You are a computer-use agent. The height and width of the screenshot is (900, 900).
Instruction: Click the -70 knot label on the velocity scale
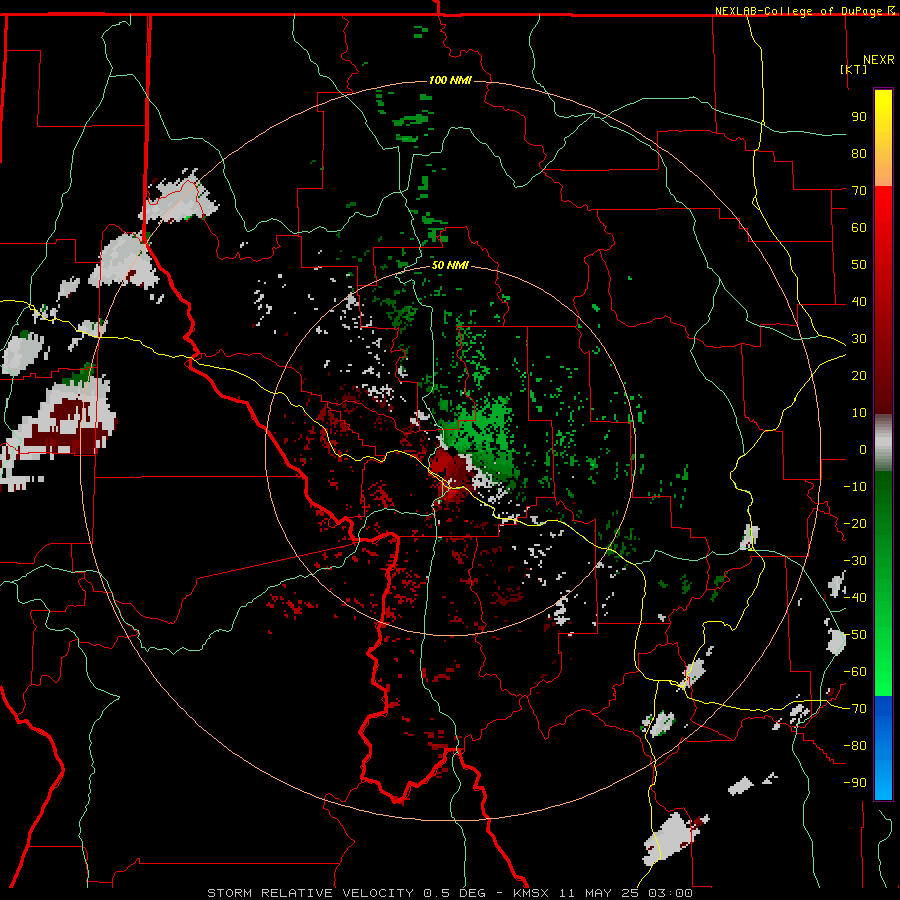click(855, 709)
